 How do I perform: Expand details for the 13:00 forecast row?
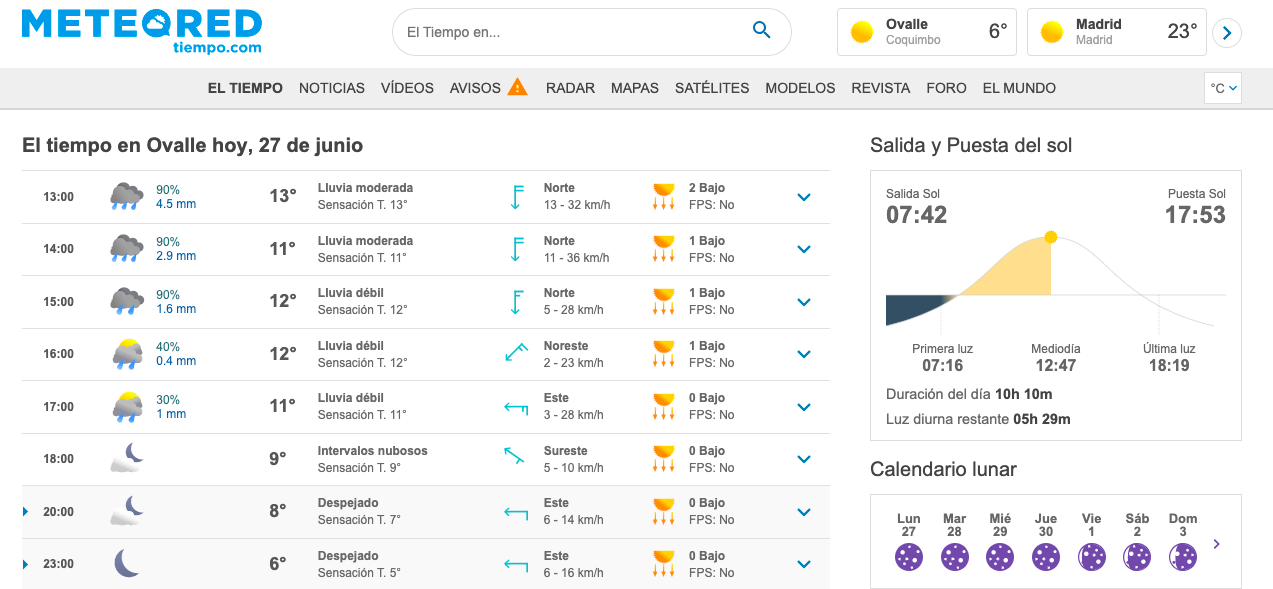pos(803,197)
